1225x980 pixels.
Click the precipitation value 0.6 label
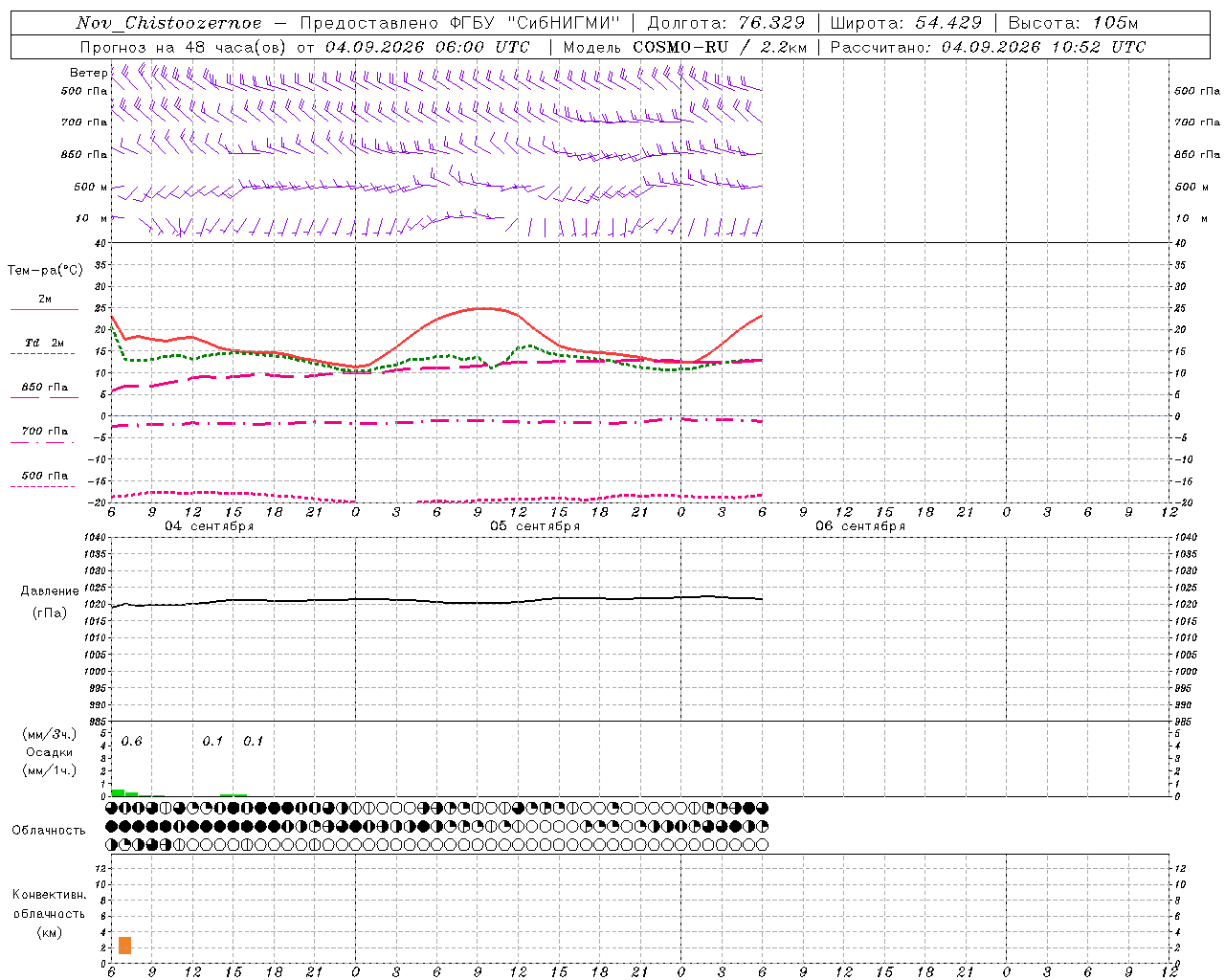(131, 742)
